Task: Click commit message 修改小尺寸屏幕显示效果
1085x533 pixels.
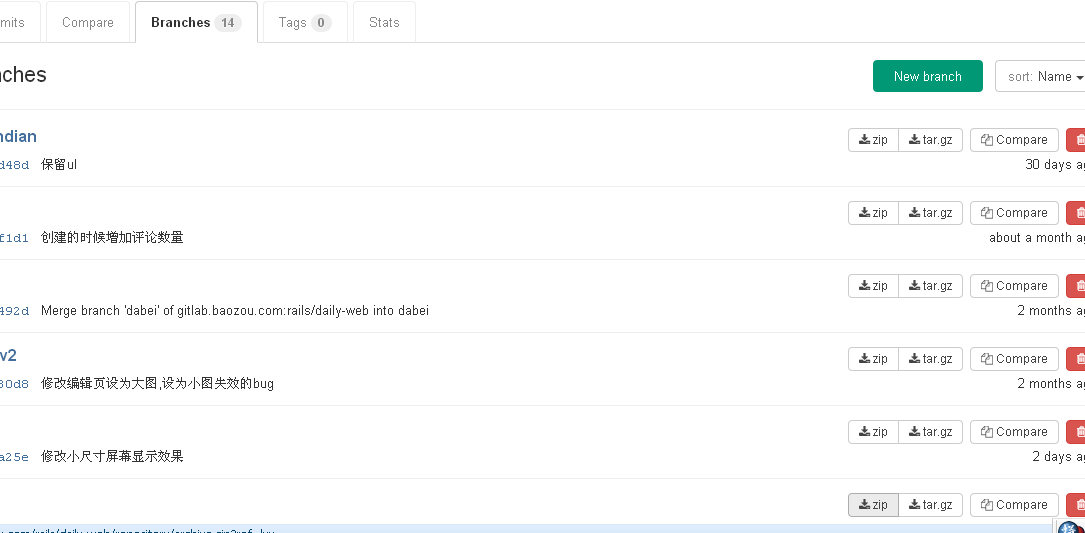Action: tap(112, 456)
